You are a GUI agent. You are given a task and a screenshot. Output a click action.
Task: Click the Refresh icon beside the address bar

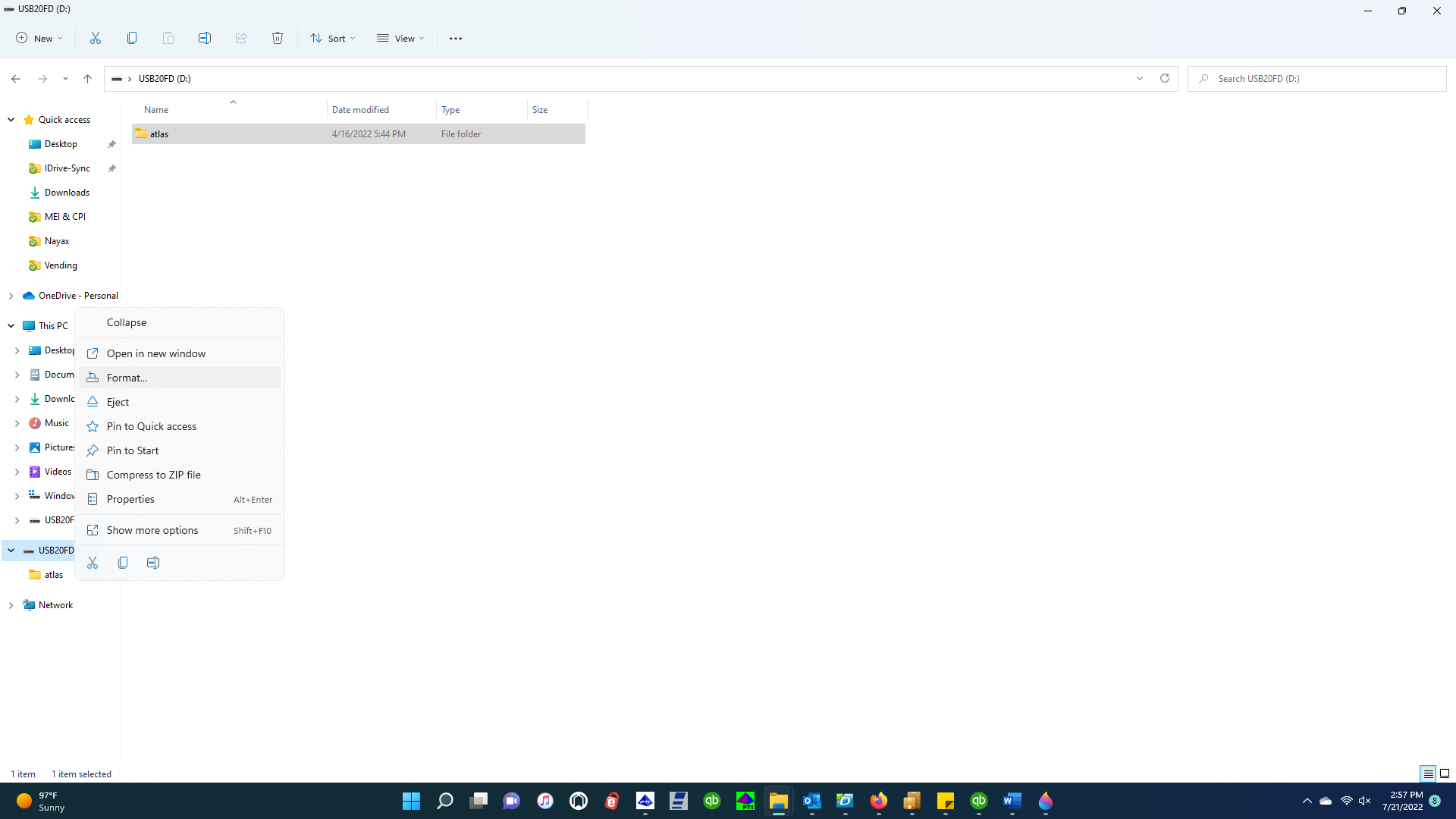tap(1165, 78)
